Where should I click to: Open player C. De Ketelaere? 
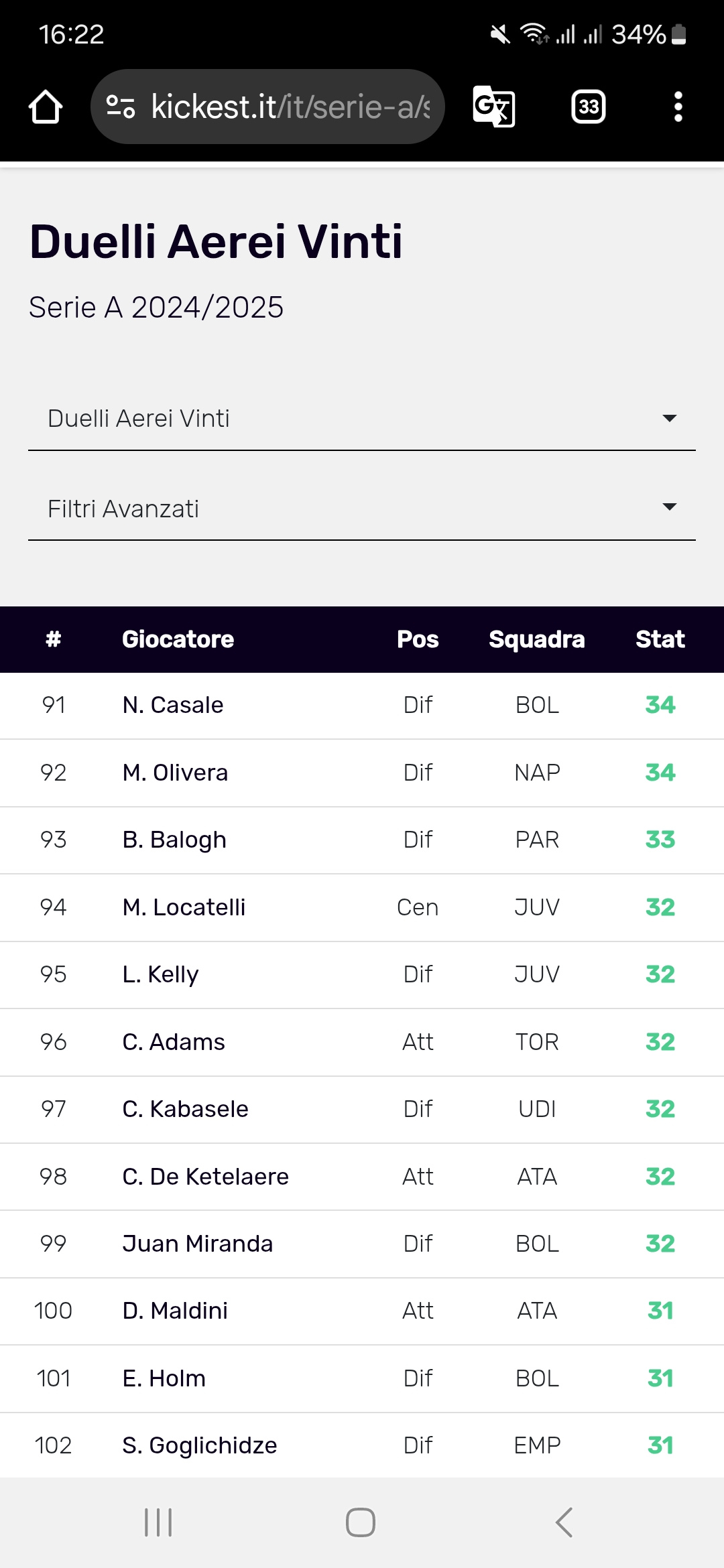pos(206,1177)
